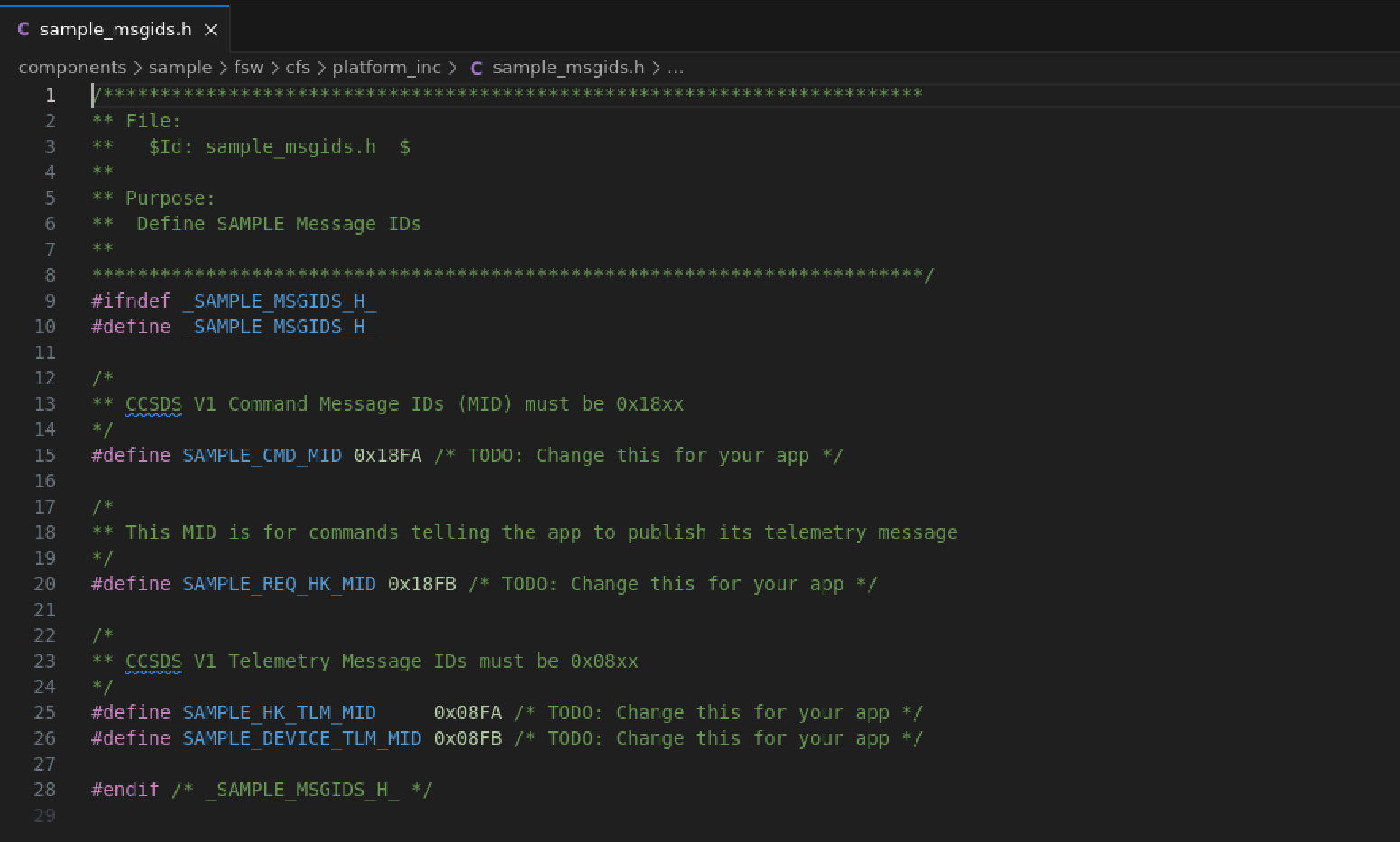Click the value 0x08FA

pos(467,713)
